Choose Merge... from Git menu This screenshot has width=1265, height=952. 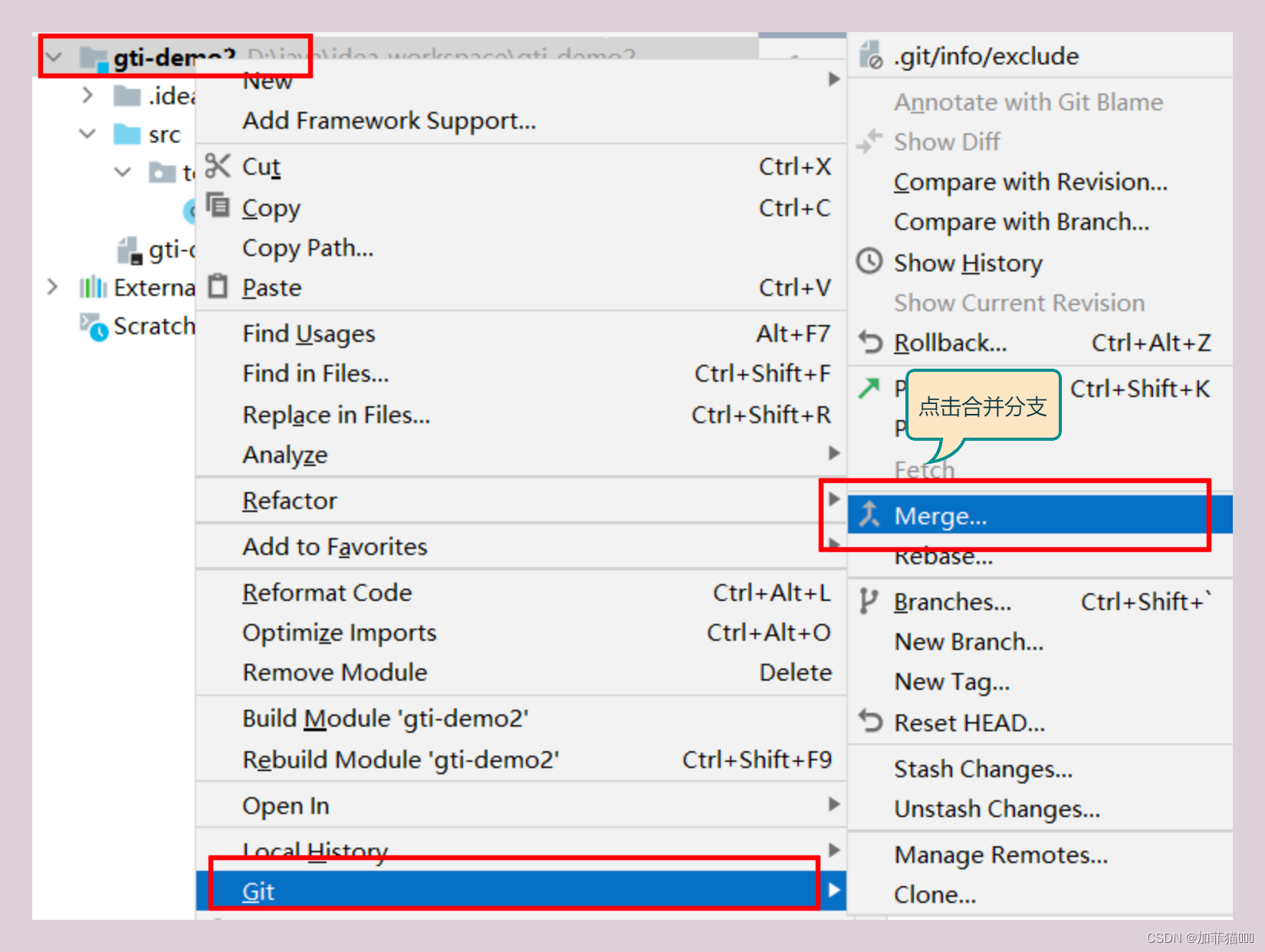coord(1040,515)
